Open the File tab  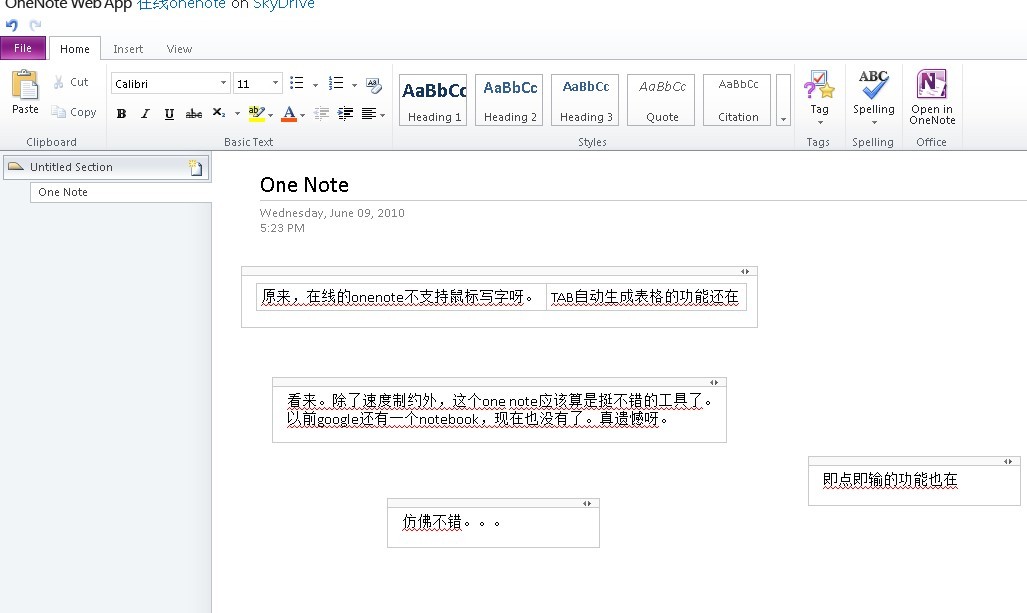point(23,48)
